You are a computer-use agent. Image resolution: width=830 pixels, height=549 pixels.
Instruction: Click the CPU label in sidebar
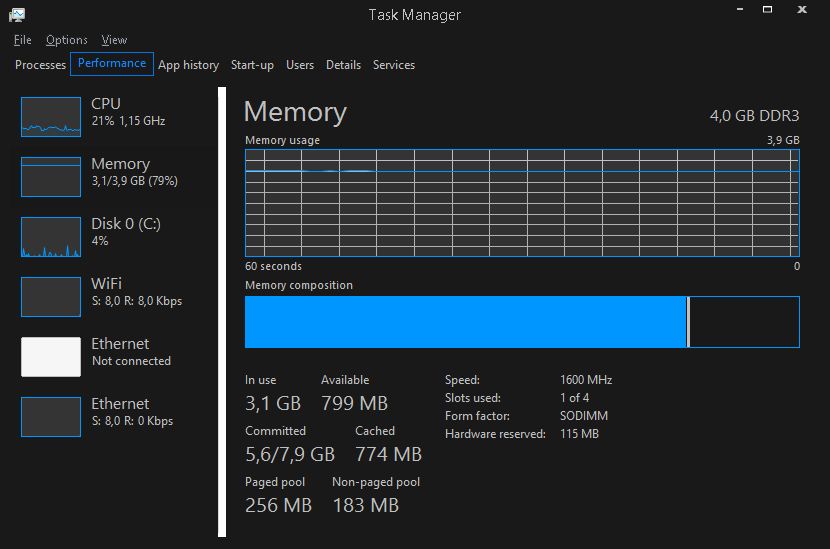(106, 104)
